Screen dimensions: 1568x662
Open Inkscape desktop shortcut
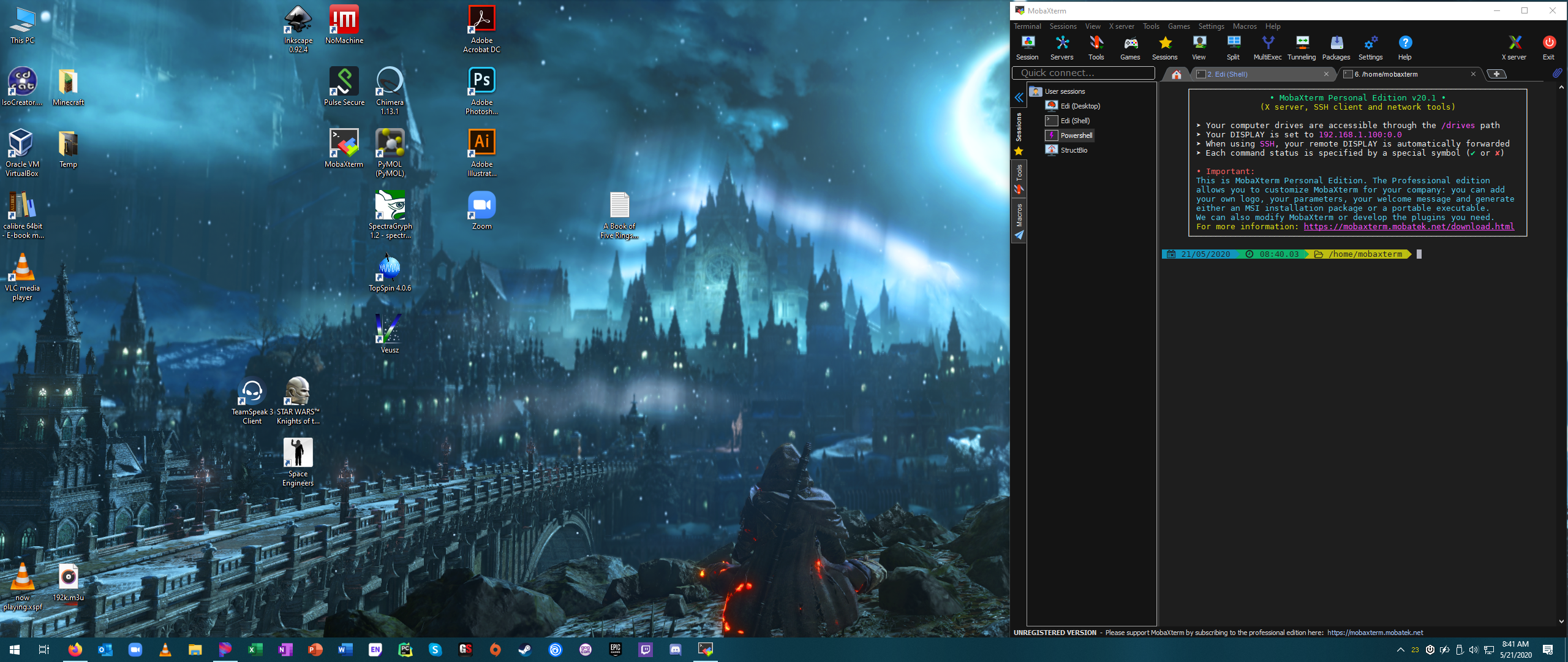point(298,29)
